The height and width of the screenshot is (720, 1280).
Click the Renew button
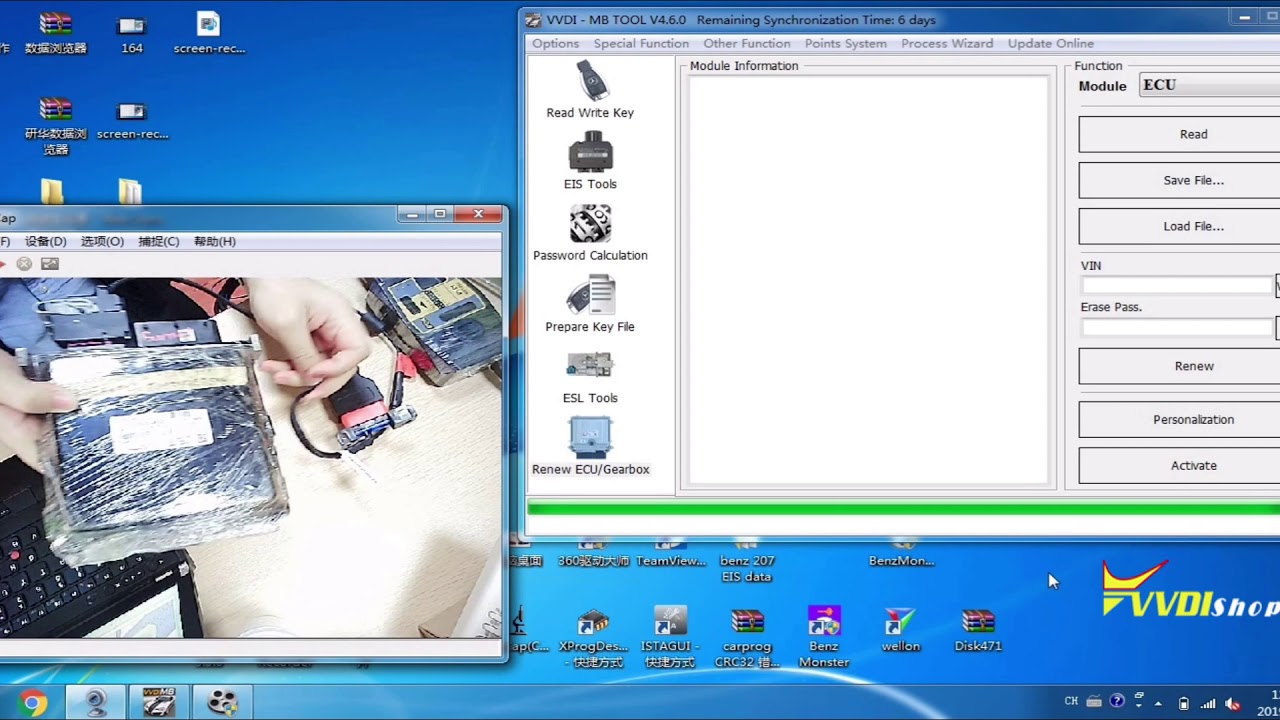[1180, 366]
